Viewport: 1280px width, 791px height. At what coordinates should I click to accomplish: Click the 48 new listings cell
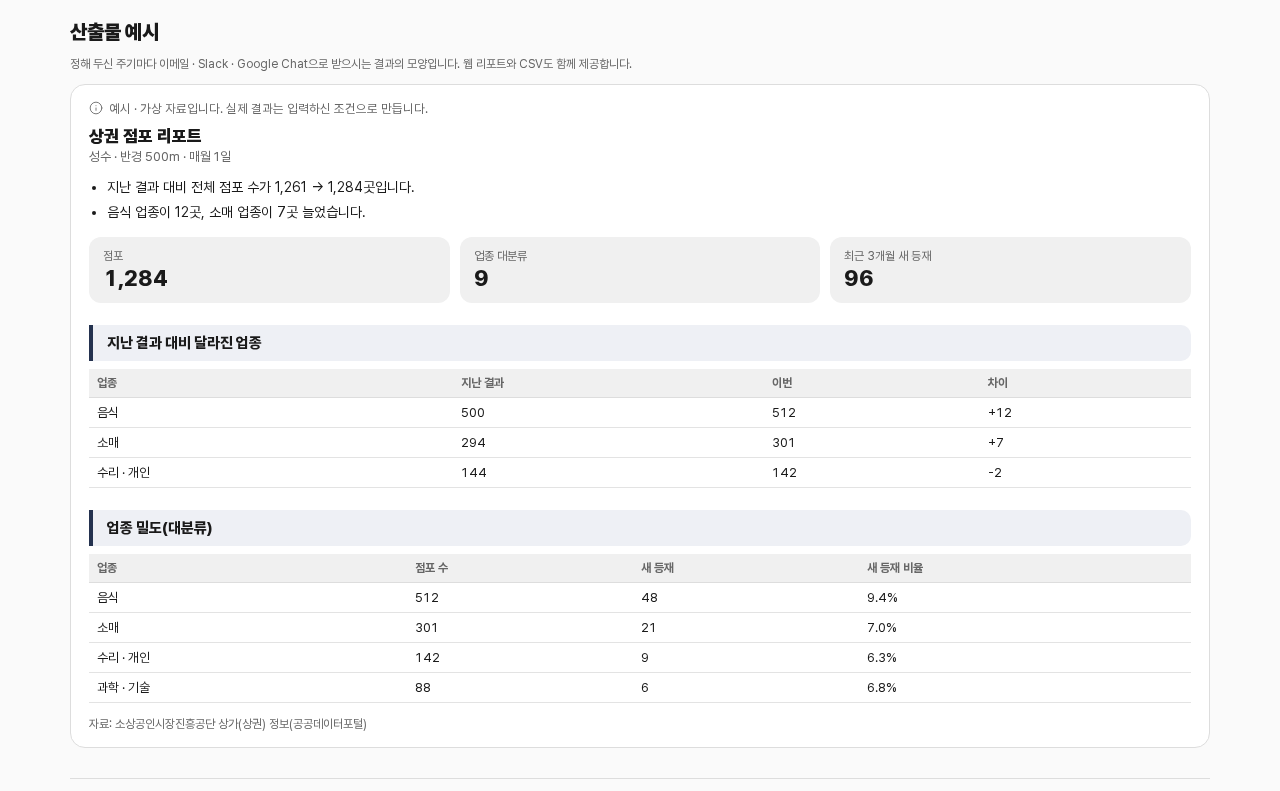[x=649, y=597]
